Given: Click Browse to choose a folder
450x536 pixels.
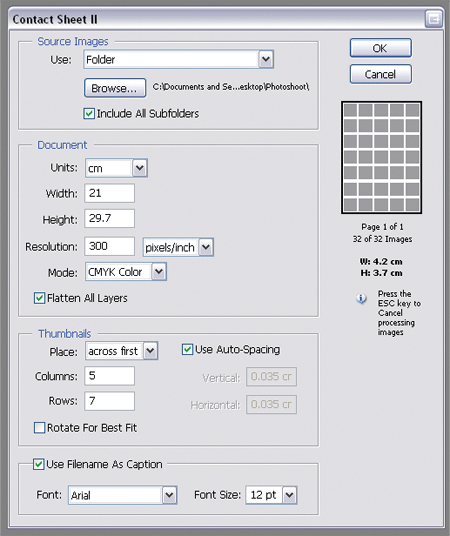Looking at the screenshot, I should 115,88.
